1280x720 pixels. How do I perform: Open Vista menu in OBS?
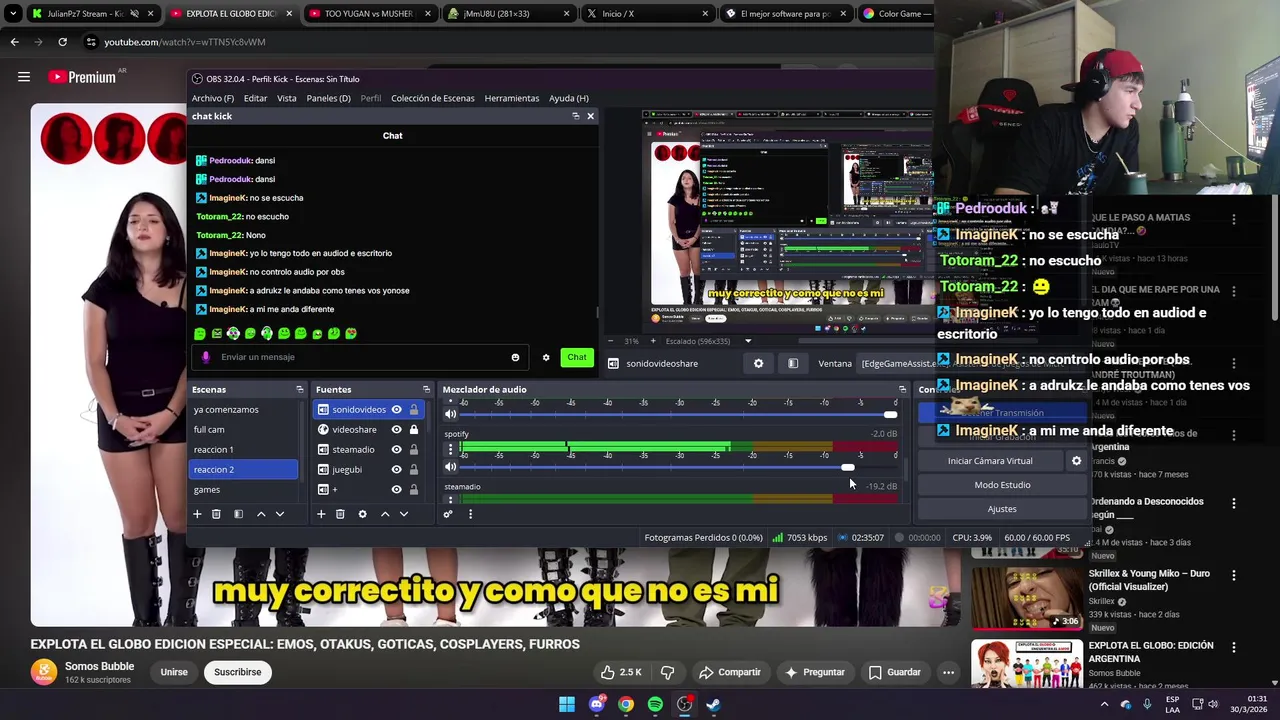286,98
